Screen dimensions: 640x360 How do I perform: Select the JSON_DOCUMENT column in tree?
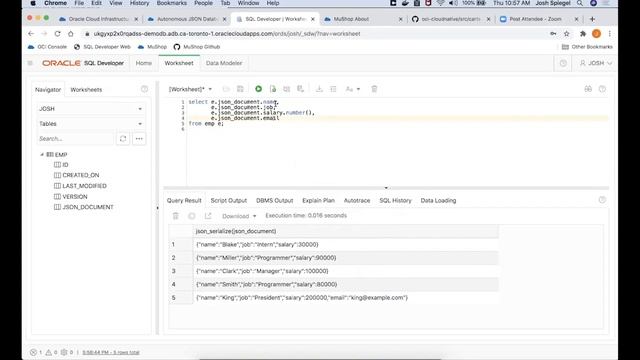pyautogui.click(x=88, y=207)
